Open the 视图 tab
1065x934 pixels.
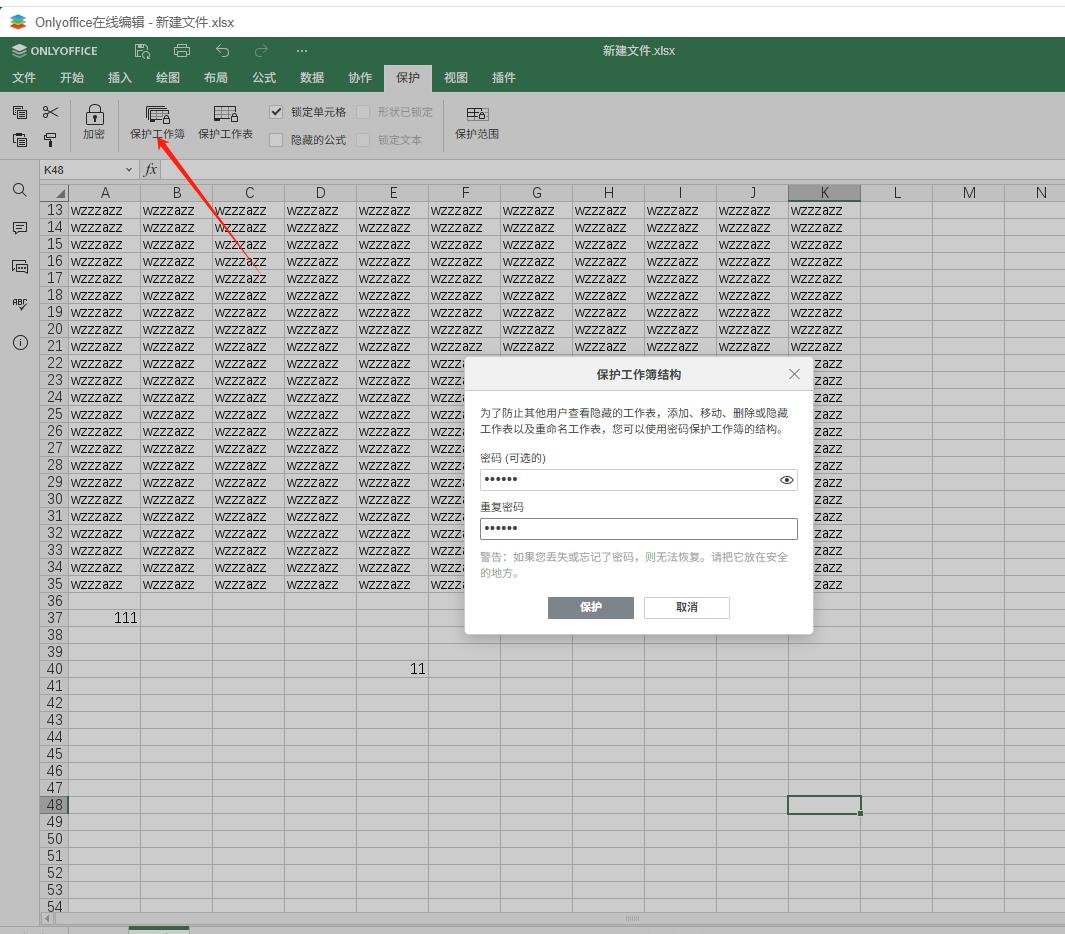[x=456, y=78]
